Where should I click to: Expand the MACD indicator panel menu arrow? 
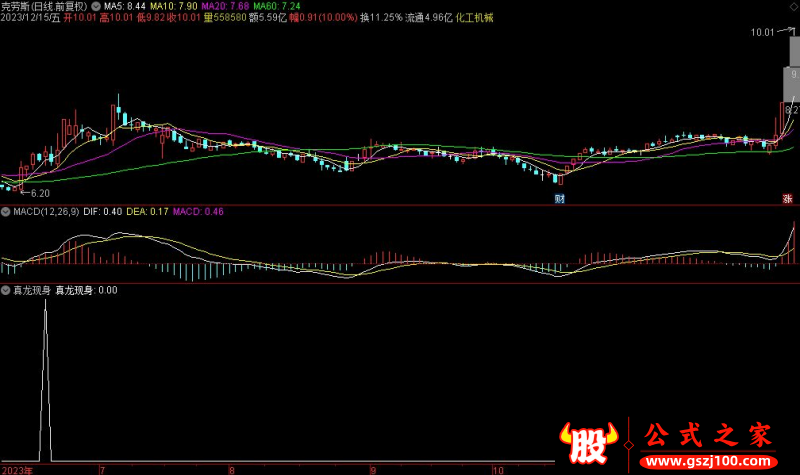(x=5, y=211)
